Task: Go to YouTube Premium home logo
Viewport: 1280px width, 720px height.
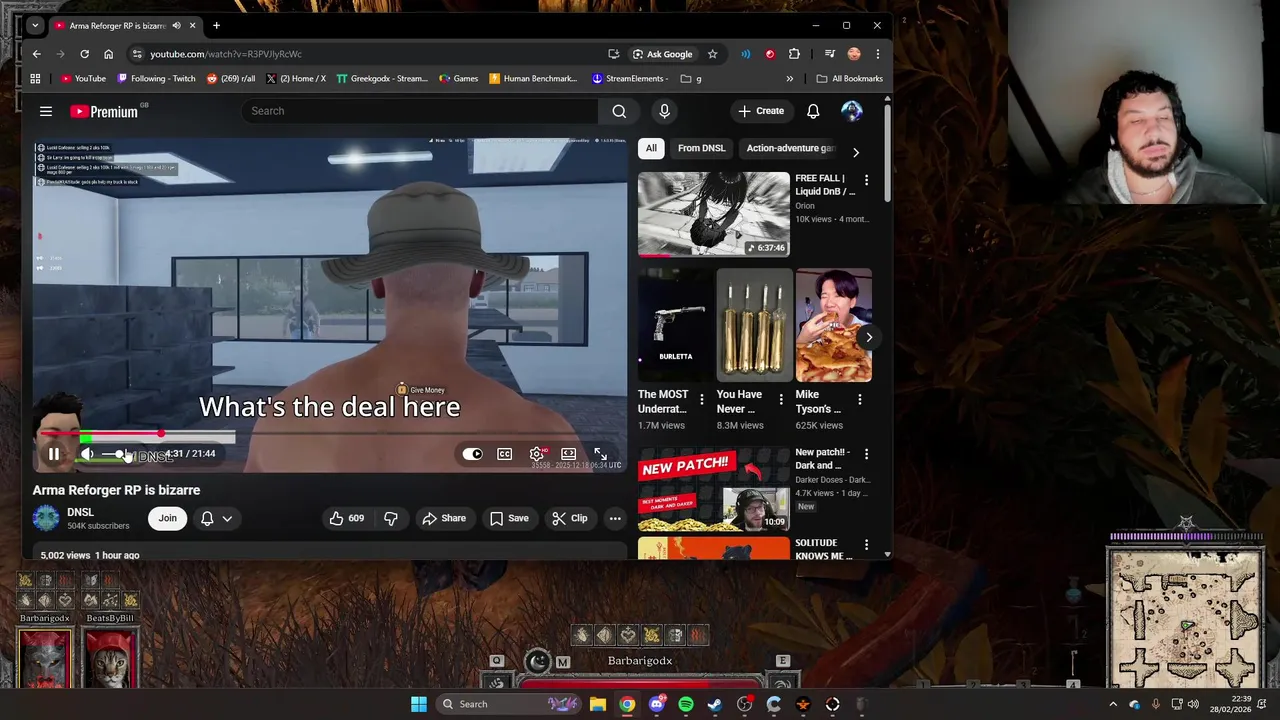Action: pos(105,111)
